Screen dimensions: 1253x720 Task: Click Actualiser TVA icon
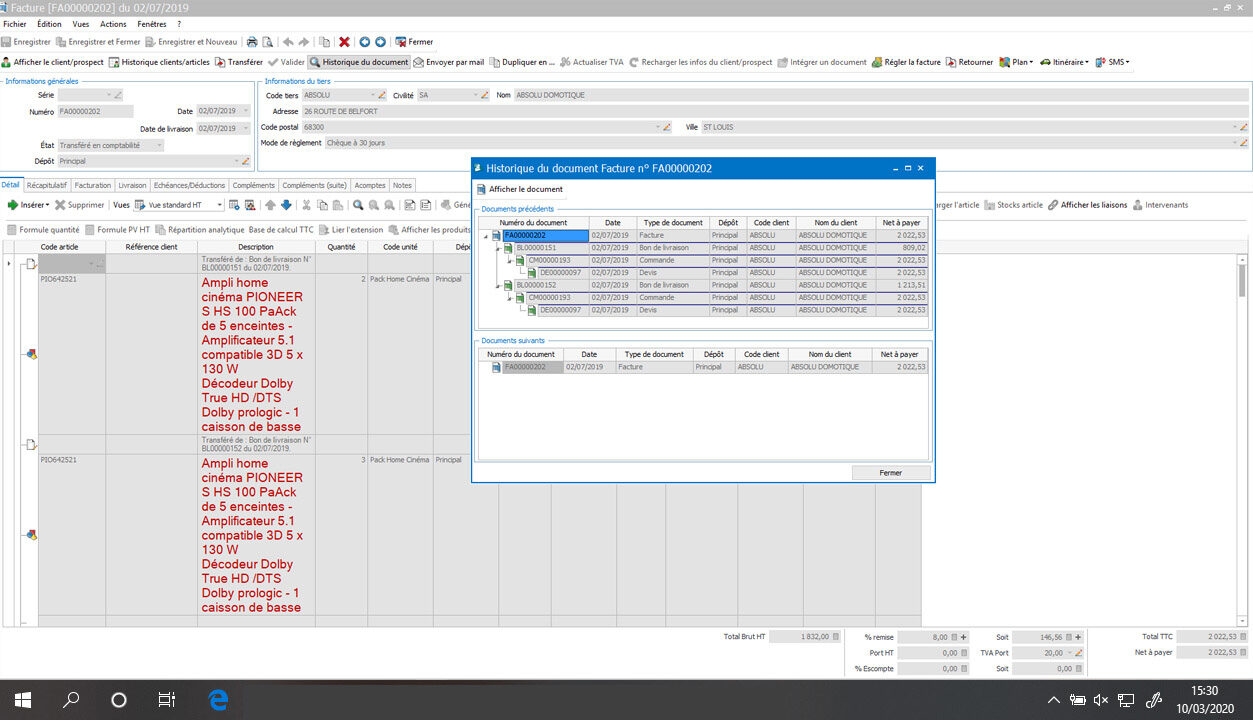[566, 61]
